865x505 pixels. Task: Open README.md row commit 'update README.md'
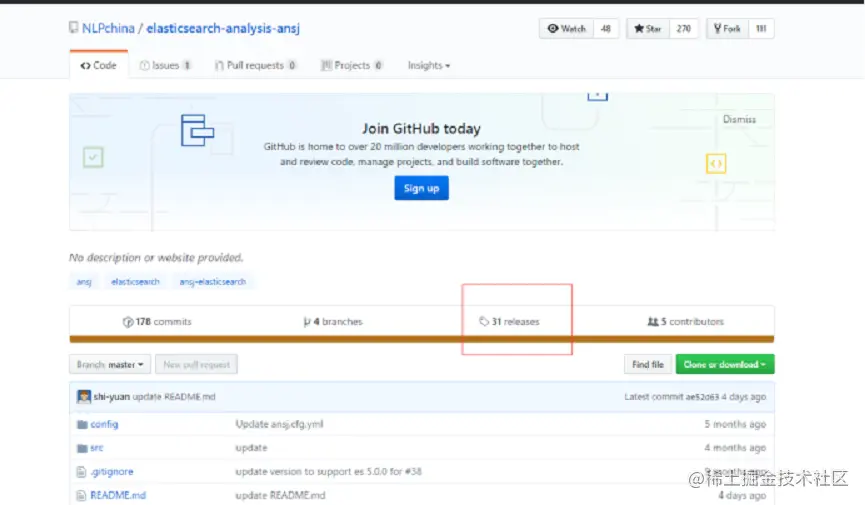point(280,495)
